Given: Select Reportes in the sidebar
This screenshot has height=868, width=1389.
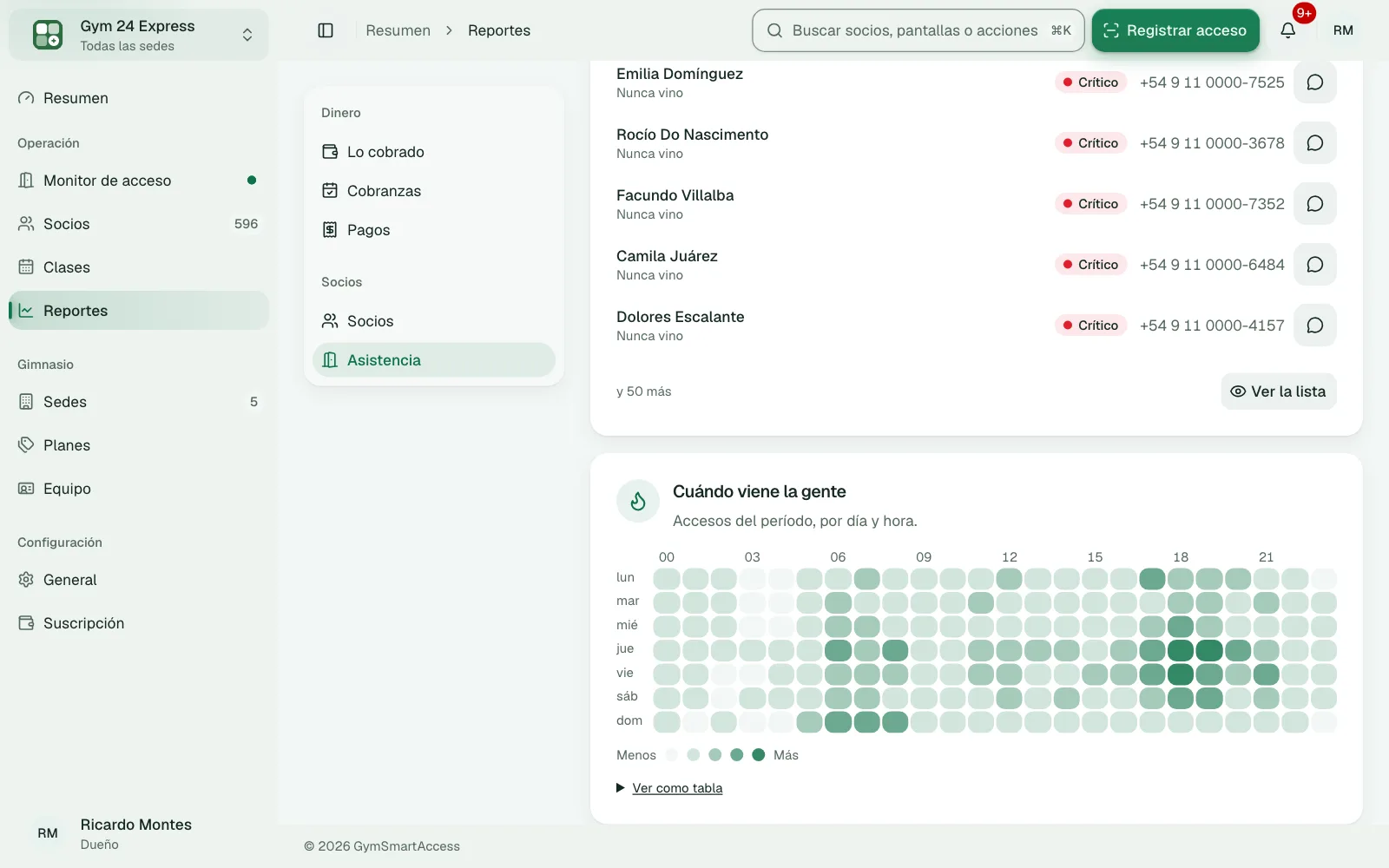Looking at the screenshot, I should point(139,311).
